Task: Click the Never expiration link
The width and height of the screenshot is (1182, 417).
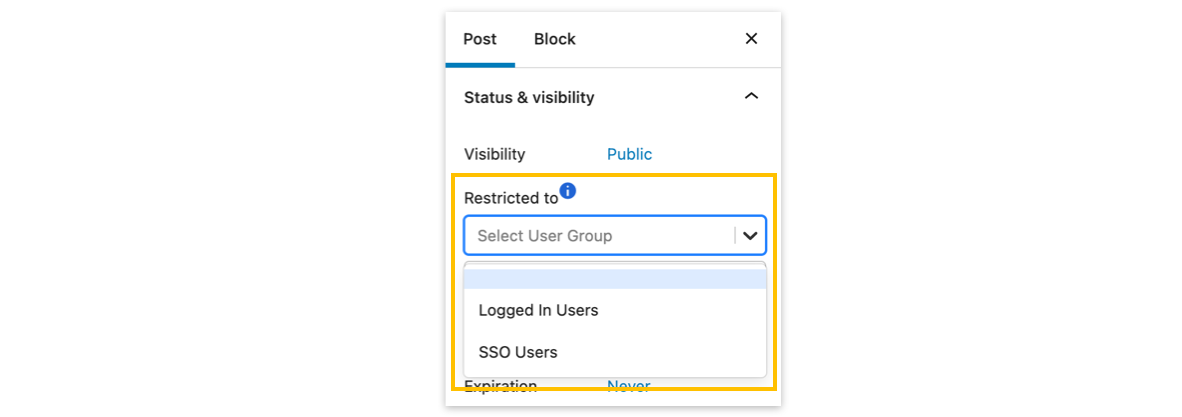Action: click(629, 386)
